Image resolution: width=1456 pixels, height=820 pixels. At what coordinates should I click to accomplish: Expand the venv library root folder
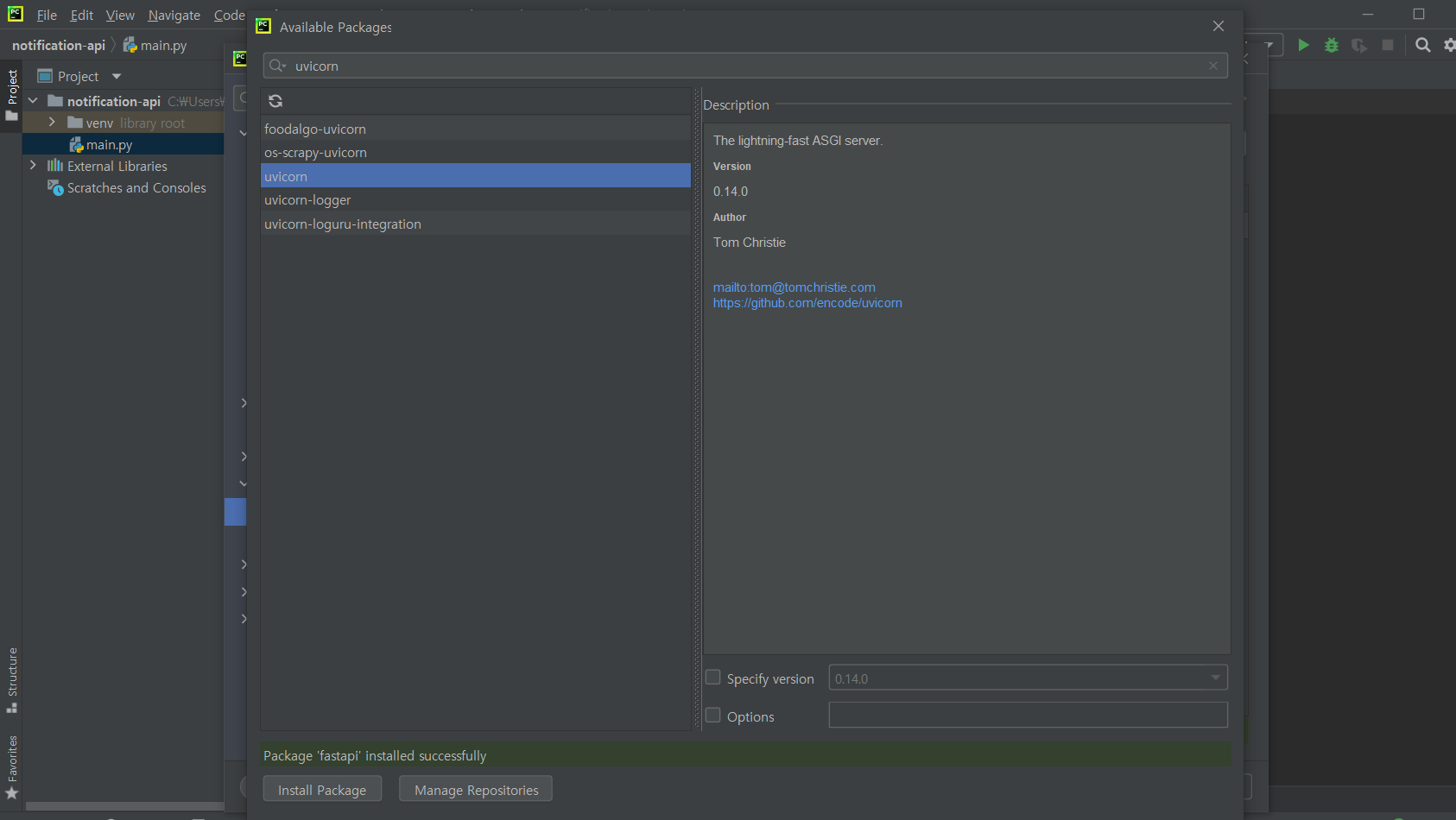[52, 123]
